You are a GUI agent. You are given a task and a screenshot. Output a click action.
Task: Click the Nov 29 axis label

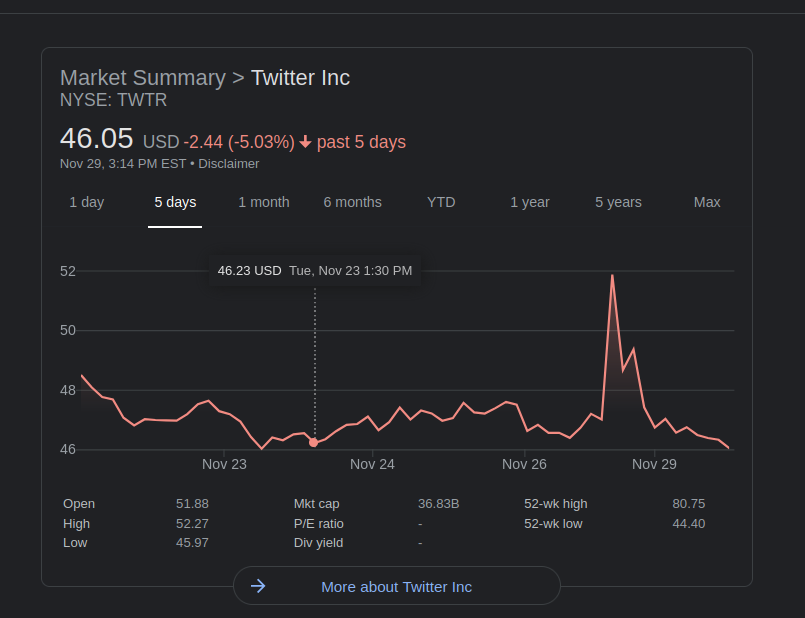coord(654,465)
